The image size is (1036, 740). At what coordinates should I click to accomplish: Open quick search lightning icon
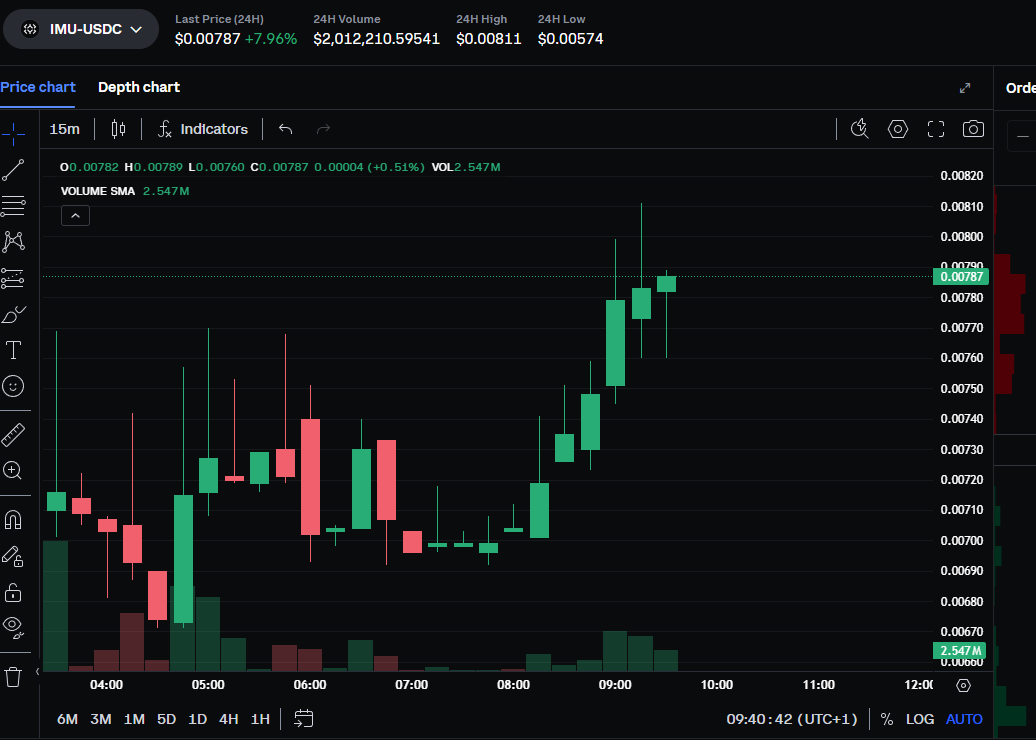pyautogui.click(x=860, y=129)
